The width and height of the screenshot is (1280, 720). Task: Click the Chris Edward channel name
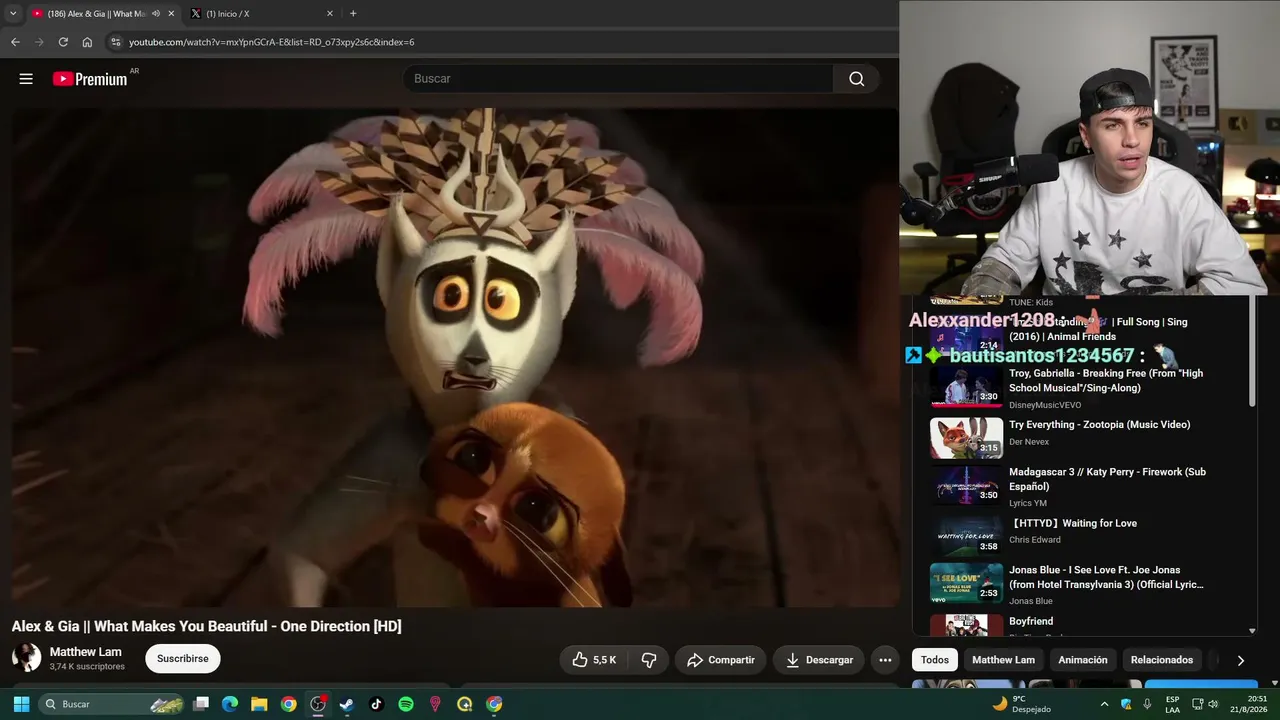1036,540
